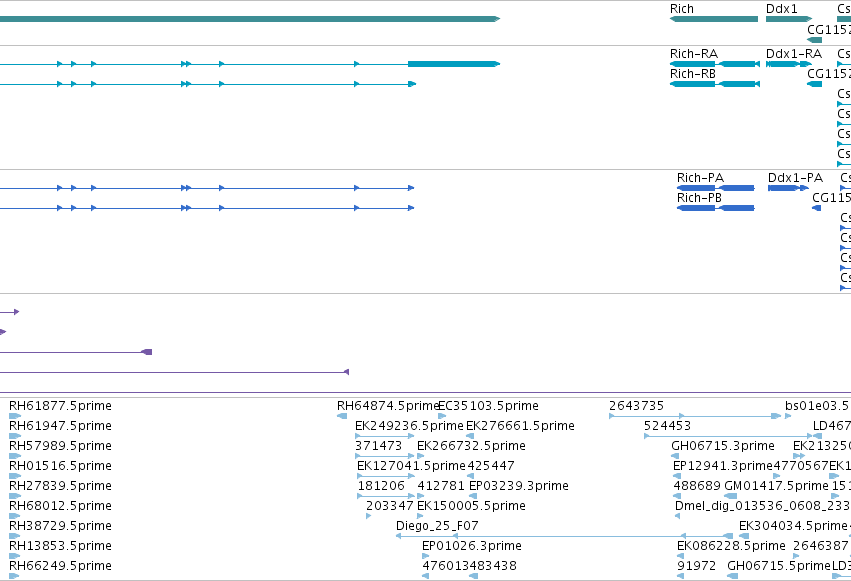The height and width of the screenshot is (581, 851).
Task: Click the thick exon block on first cyan transcript
Action: click(454, 64)
